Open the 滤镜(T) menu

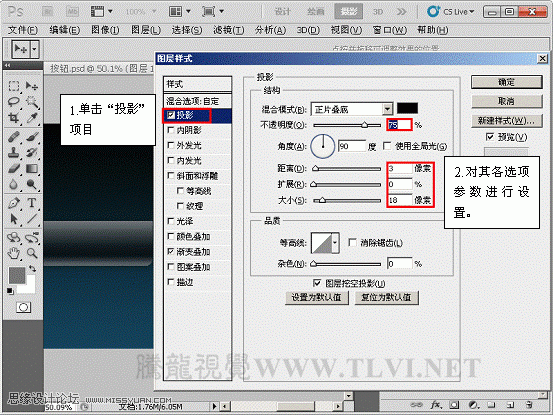229,30
